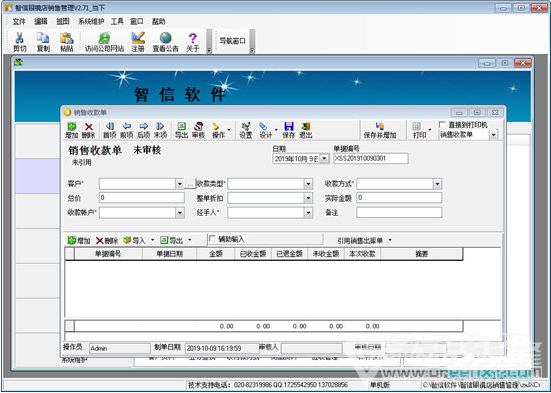Click the 摘要 column header
Screen dimensions: 551x393
[421, 254]
